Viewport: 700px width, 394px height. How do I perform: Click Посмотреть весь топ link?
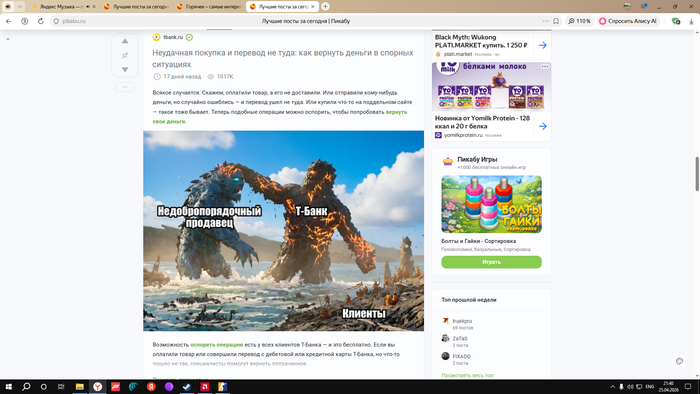pyautogui.click(x=467, y=375)
